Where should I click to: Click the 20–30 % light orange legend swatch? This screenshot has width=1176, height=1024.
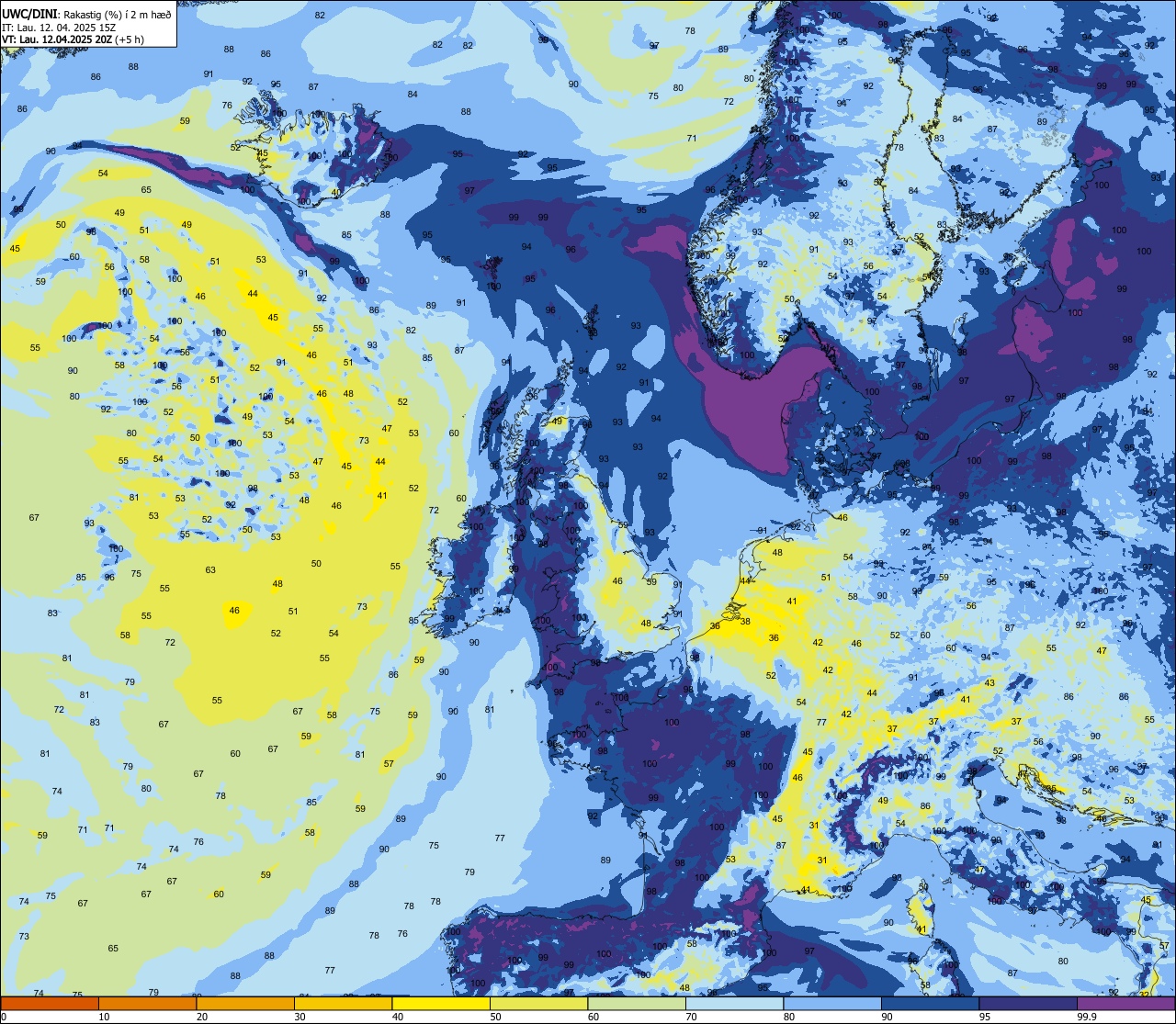pyautogui.click(x=245, y=1003)
